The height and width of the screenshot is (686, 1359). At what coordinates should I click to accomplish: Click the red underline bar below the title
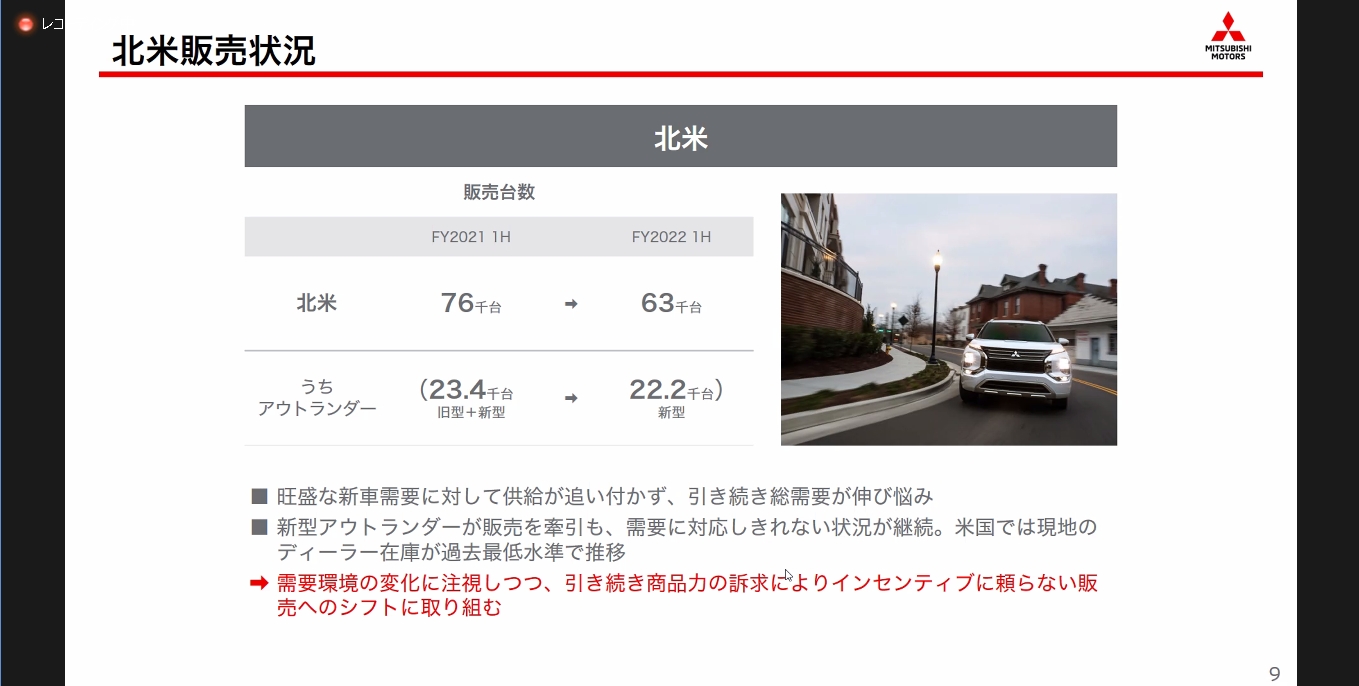(x=680, y=73)
